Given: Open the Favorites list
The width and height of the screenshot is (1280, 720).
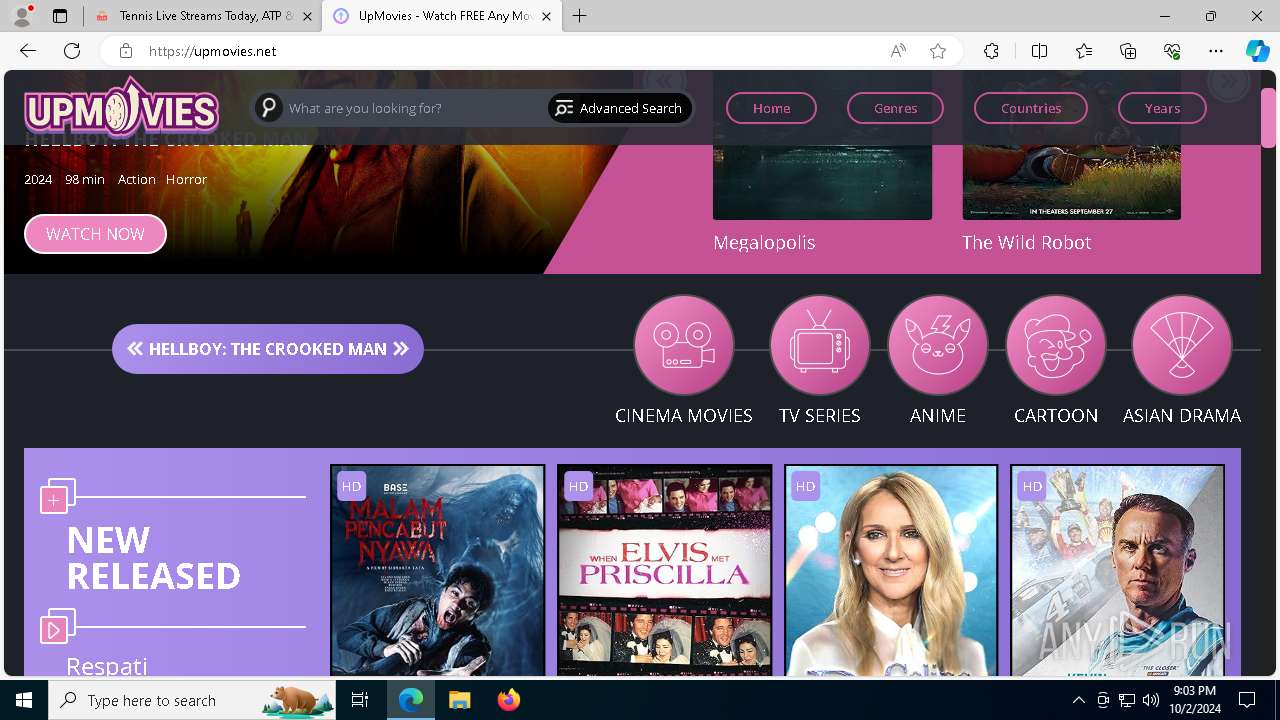Looking at the screenshot, I should (1084, 51).
